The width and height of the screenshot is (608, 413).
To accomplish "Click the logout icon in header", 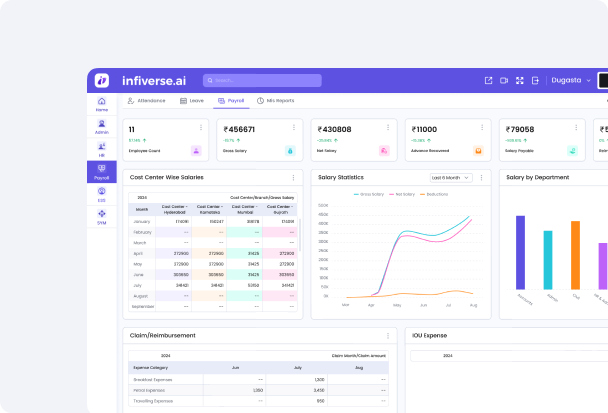I will tap(535, 80).
